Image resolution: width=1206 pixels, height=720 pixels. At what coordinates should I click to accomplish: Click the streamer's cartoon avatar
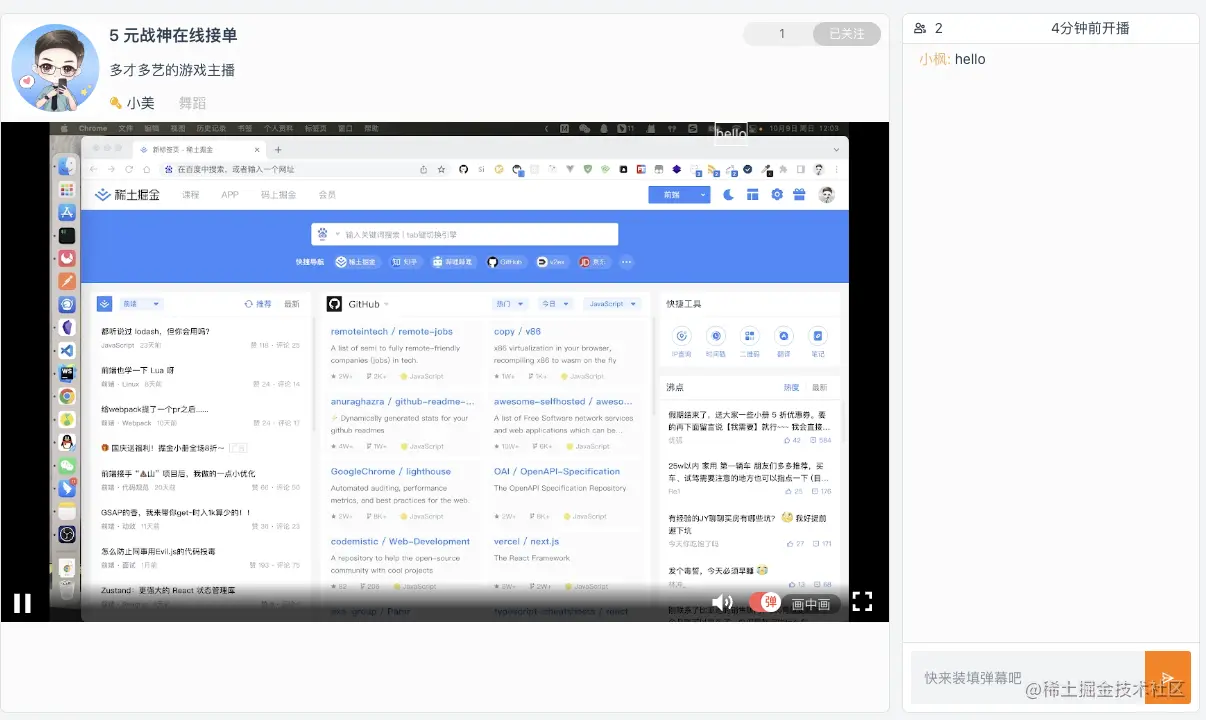[55, 68]
